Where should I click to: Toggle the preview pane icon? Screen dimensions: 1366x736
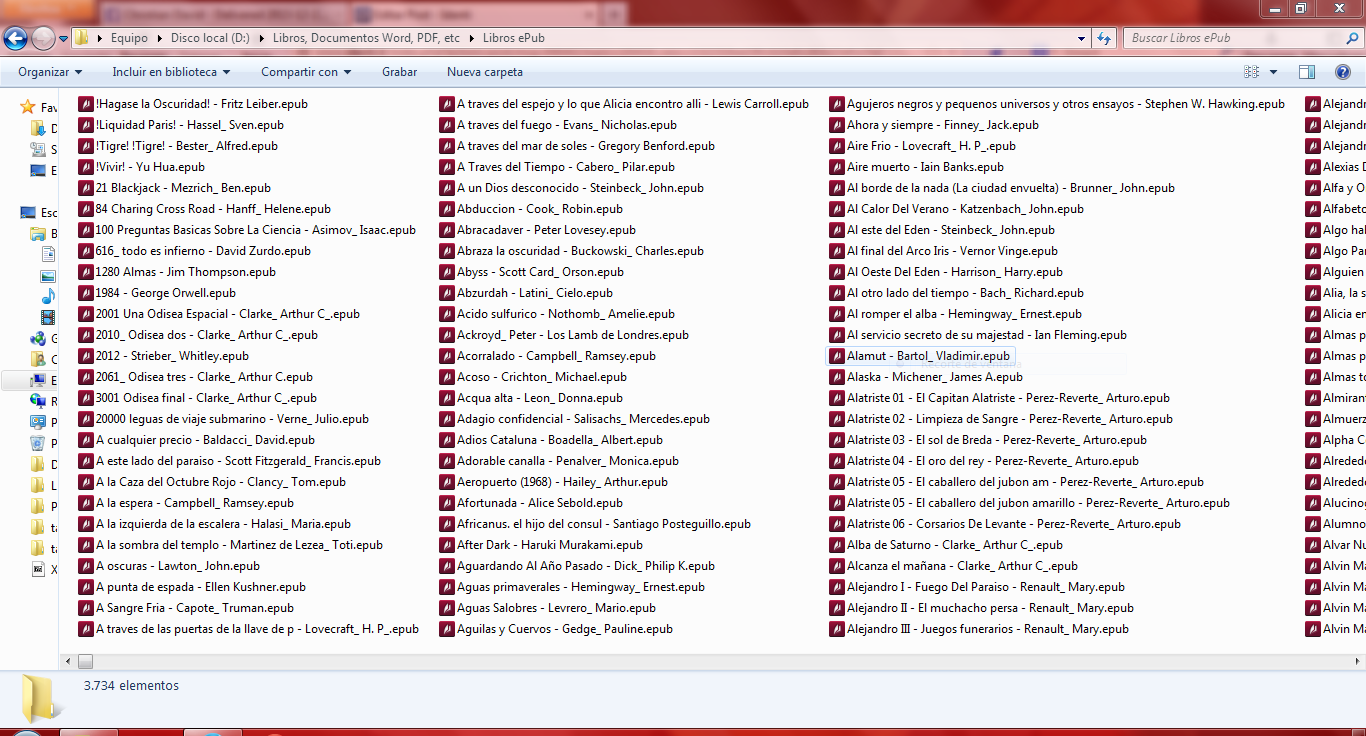1306,72
